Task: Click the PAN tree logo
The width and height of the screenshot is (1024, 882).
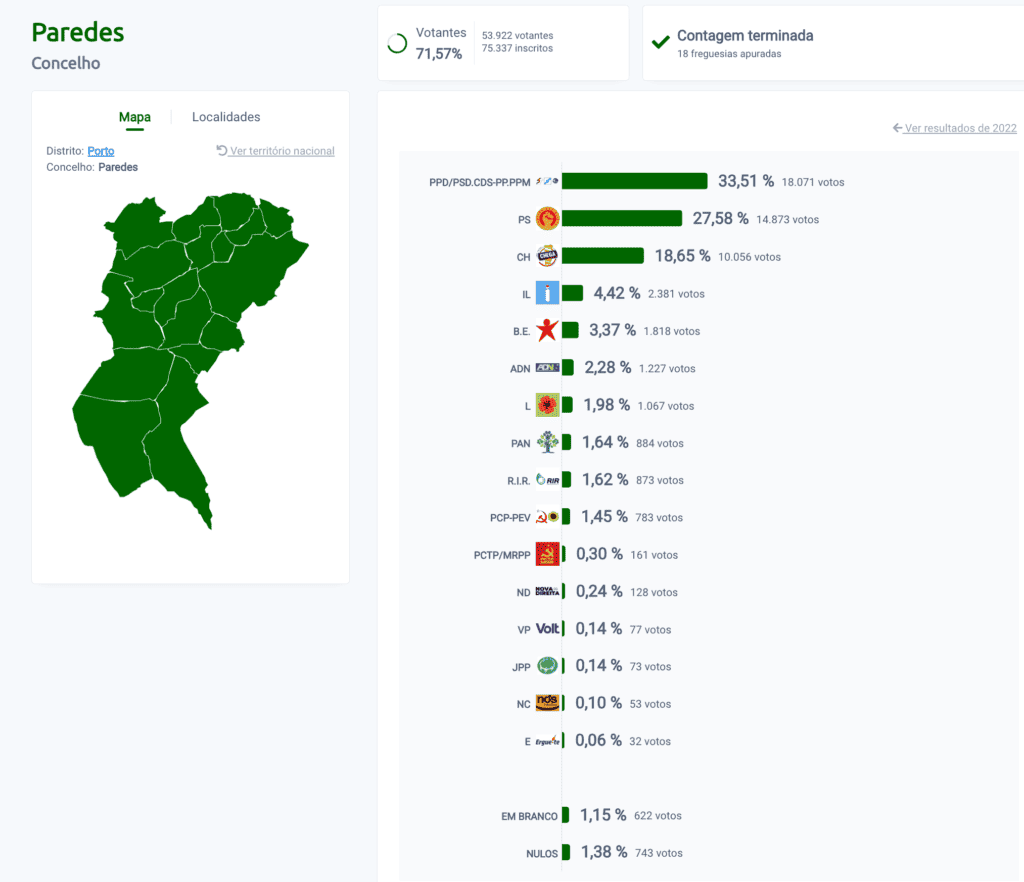Action: [x=547, y=443]
